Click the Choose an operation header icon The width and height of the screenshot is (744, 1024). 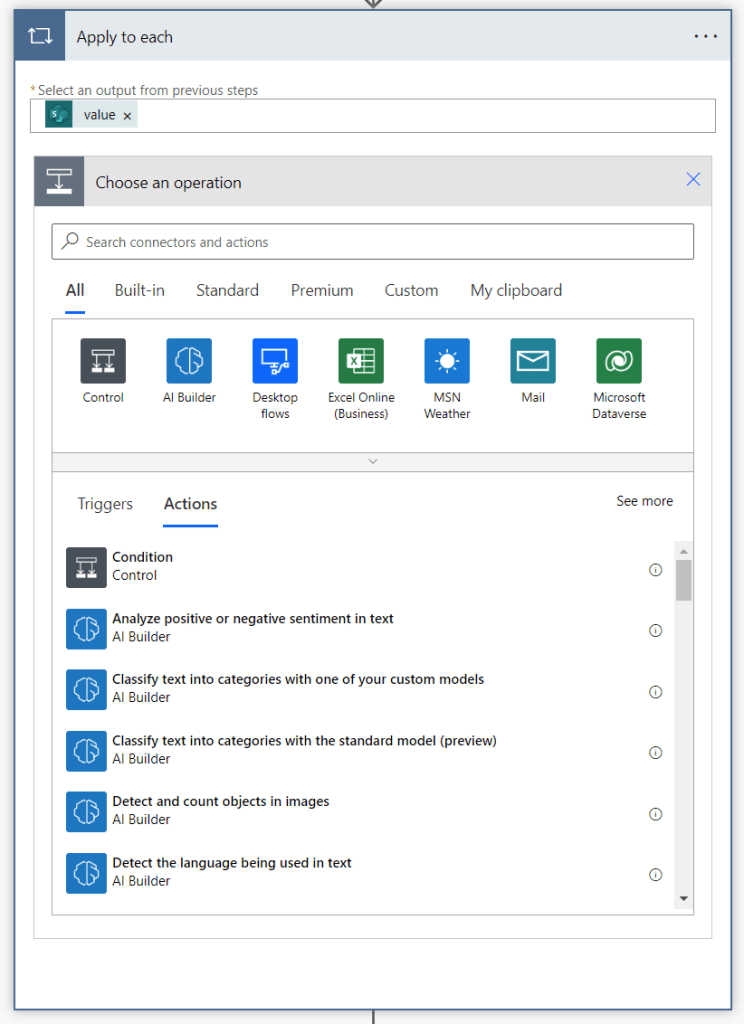59,182
